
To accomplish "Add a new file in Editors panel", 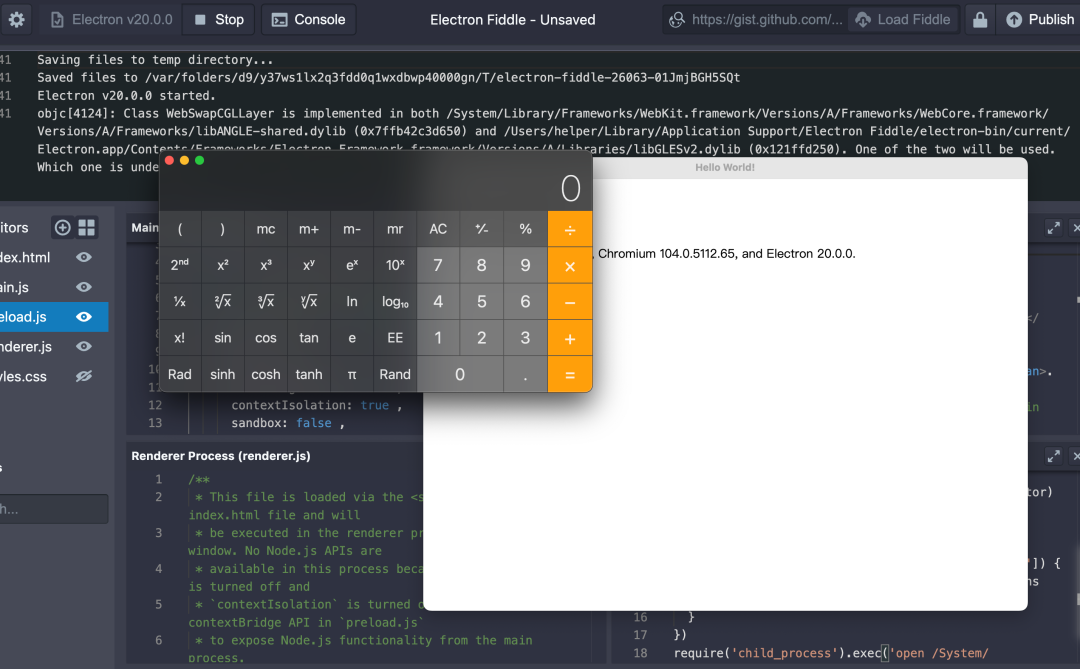I will pyautogui.click(x=63, y=227).
